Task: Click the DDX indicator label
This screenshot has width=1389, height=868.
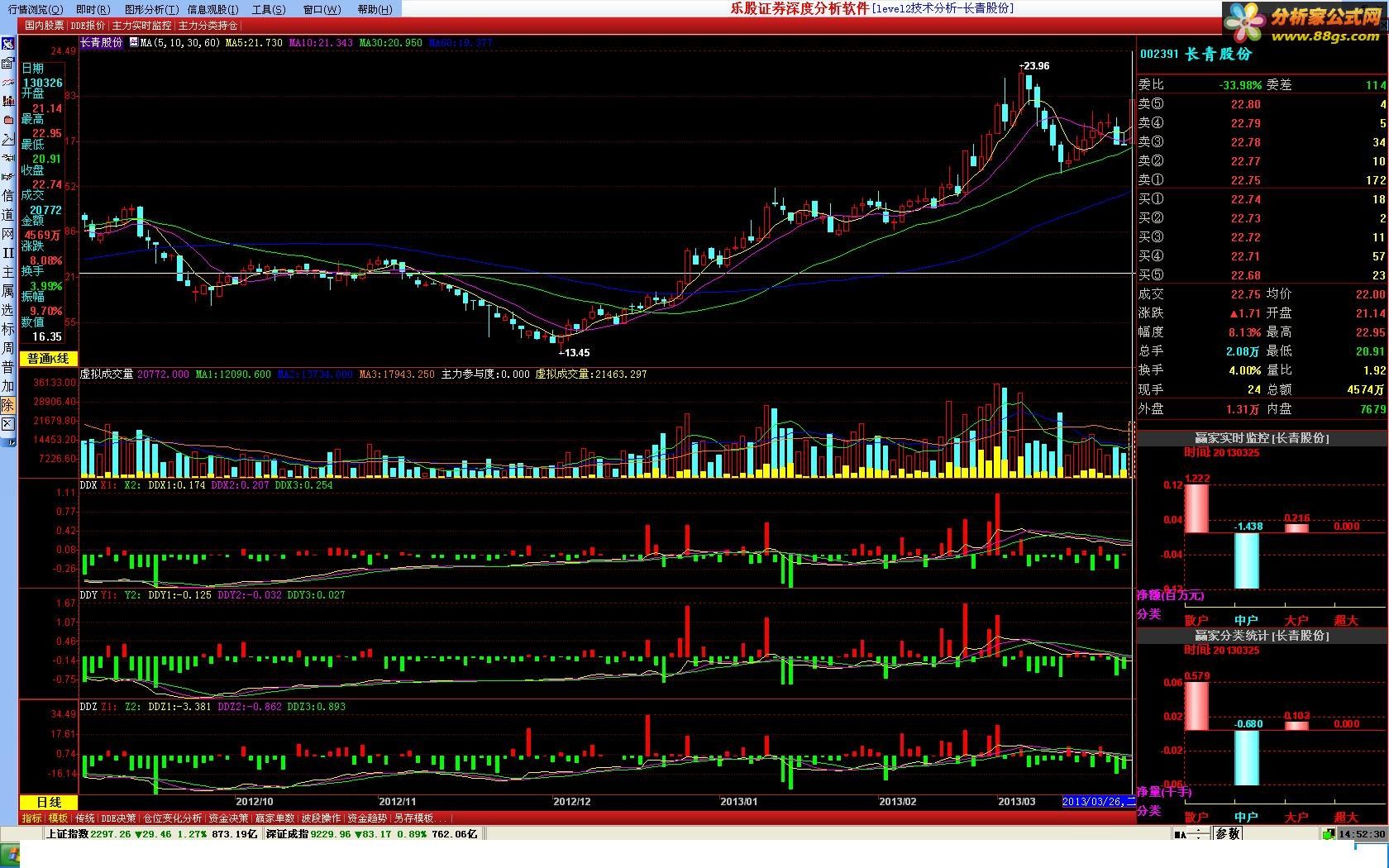Action: tap(88, 485)
